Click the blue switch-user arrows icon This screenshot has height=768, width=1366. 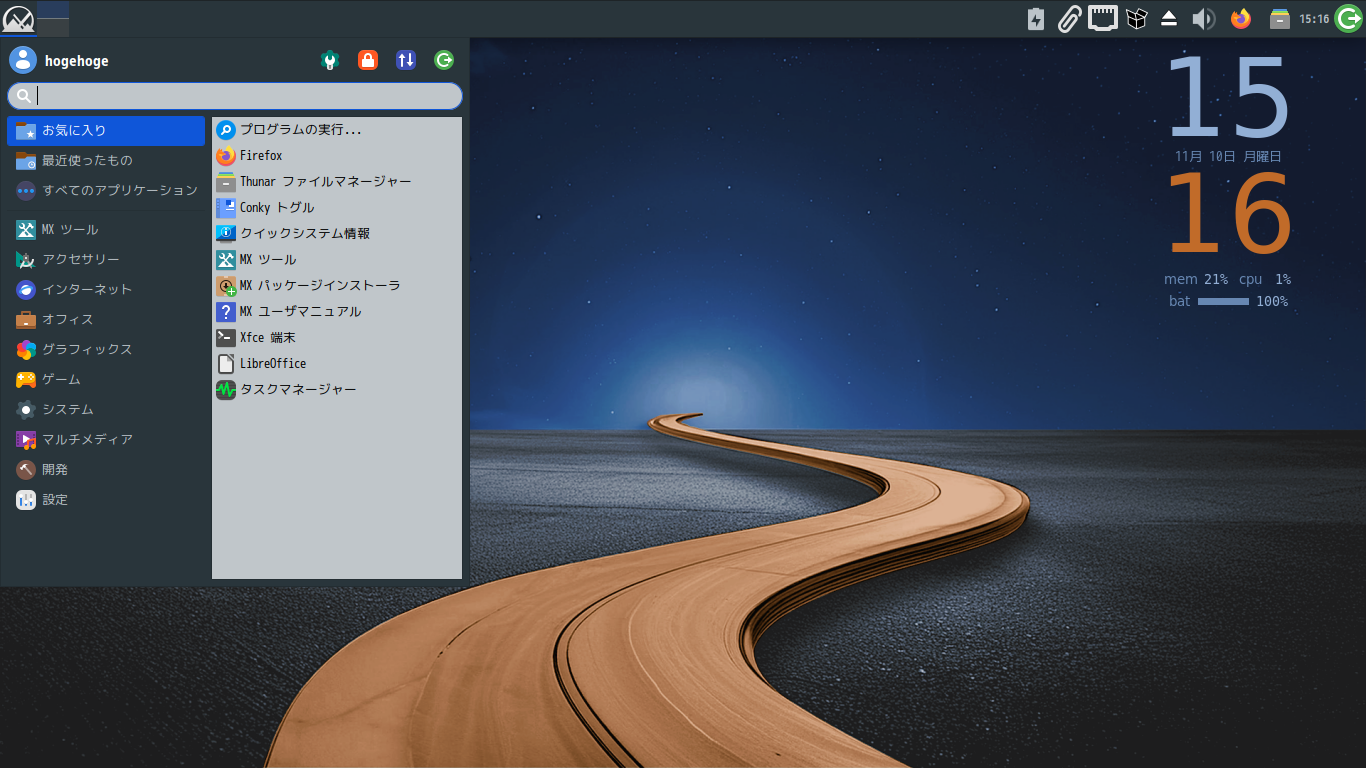[x=405, y=60]
